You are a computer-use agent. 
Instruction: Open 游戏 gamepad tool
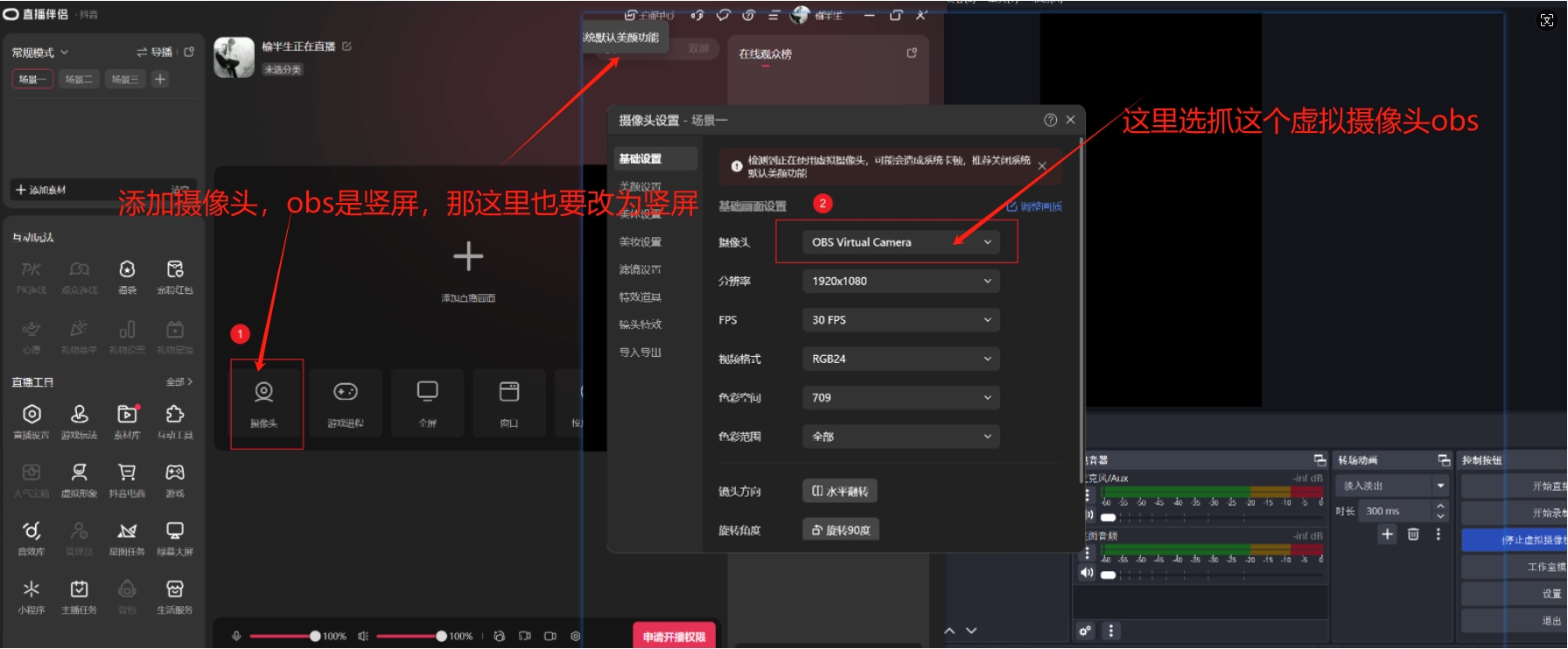[175, 480]
